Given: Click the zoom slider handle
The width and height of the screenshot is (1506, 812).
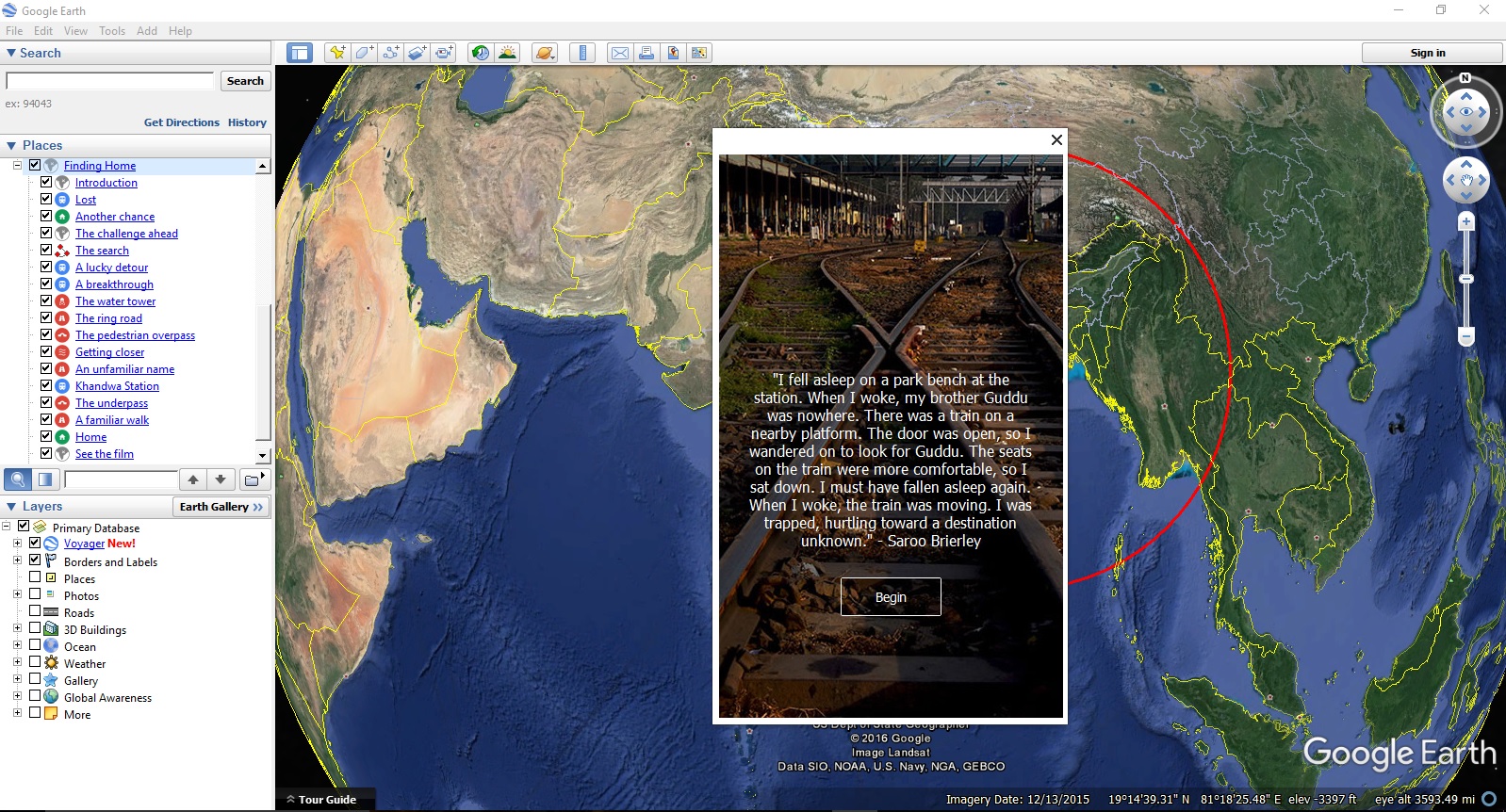Looking at the screenshot, I should coord(1465,279).
